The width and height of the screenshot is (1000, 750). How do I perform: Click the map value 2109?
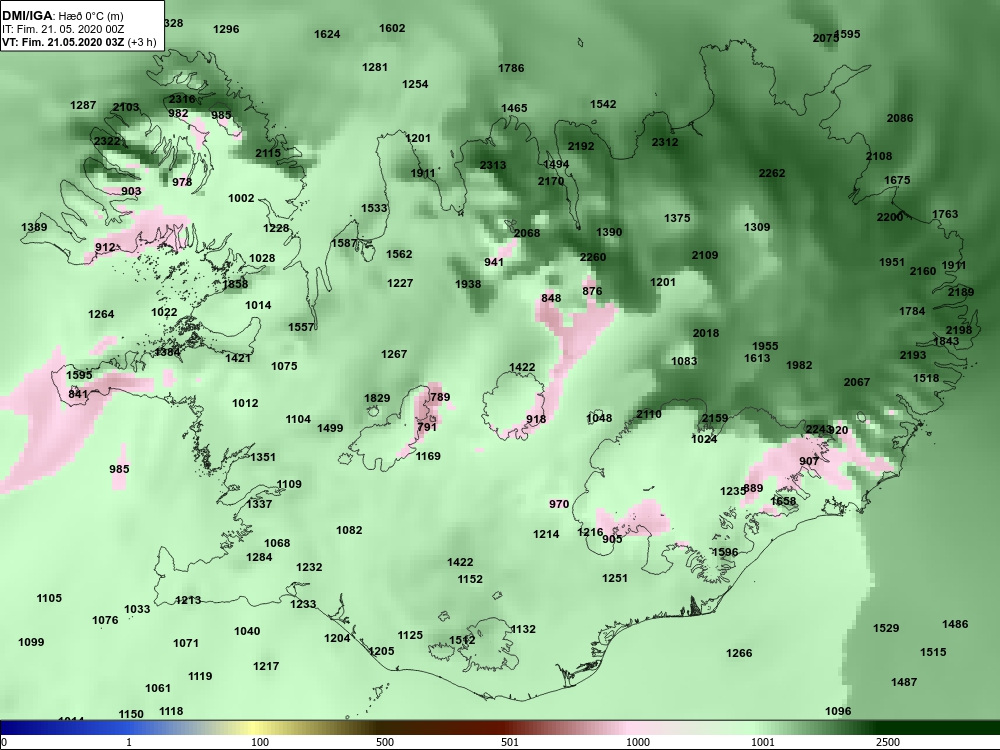coord(705,255)
